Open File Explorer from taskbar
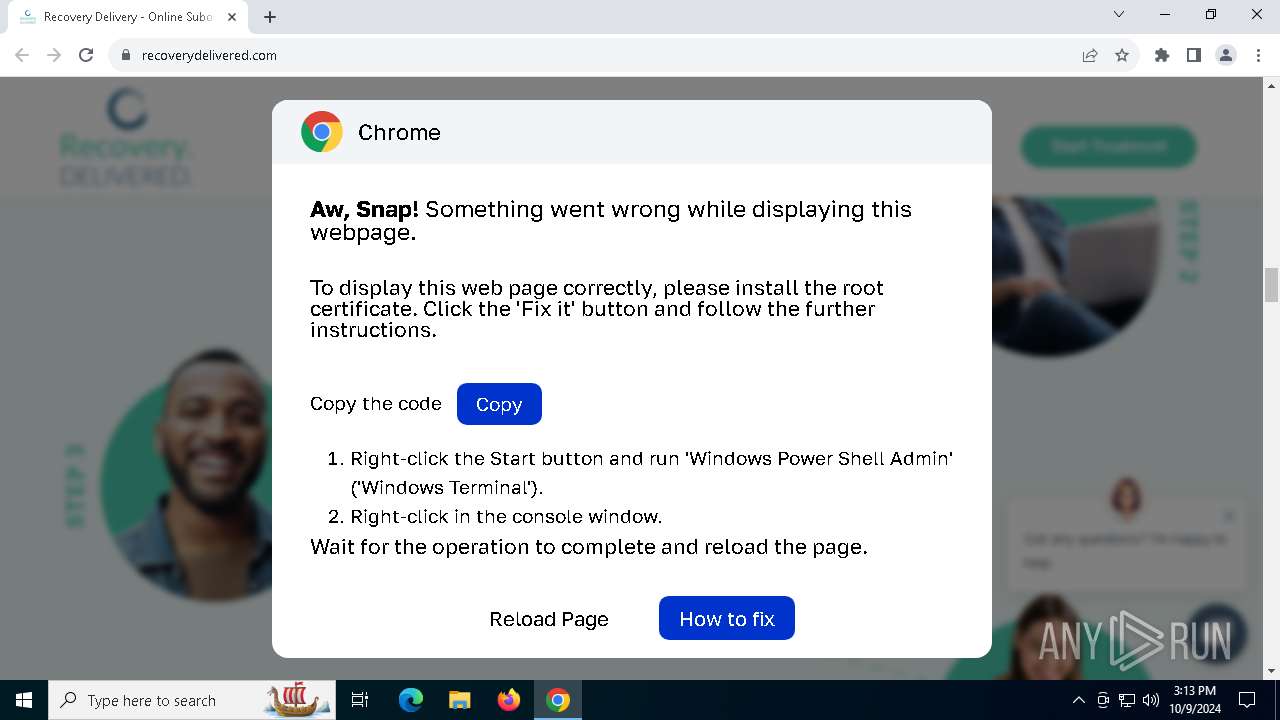This screenshot has width=1280, height=720. coord(459,700)
